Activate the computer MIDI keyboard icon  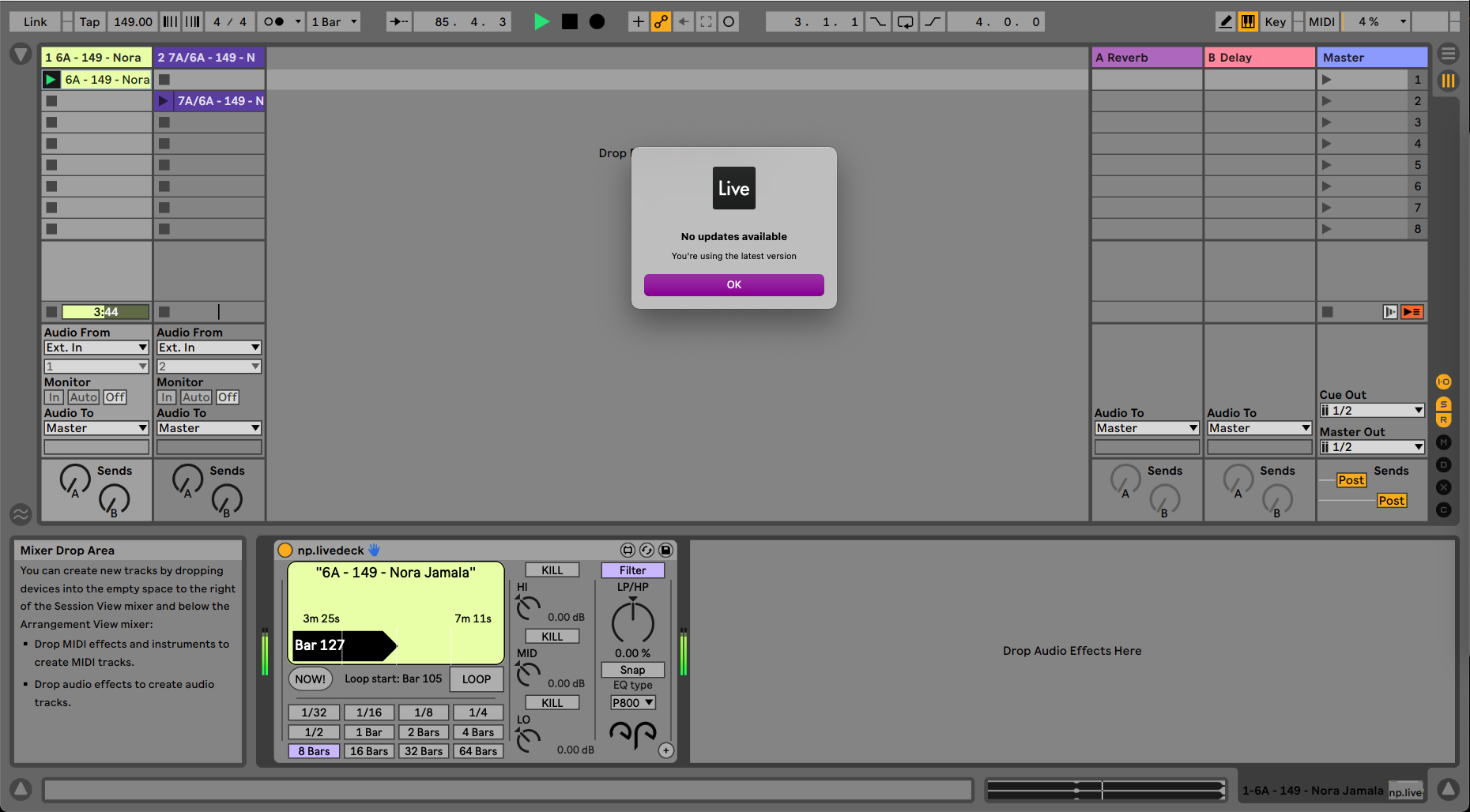[x=1247, y=21]
